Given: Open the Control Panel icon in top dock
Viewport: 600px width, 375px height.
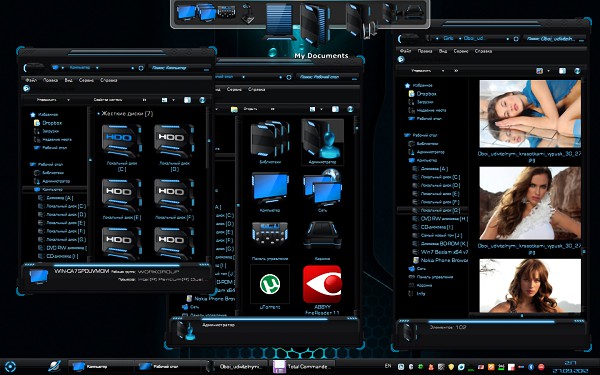Looking at the screenshot, I should pyautogui.click(x=227, y=11).
